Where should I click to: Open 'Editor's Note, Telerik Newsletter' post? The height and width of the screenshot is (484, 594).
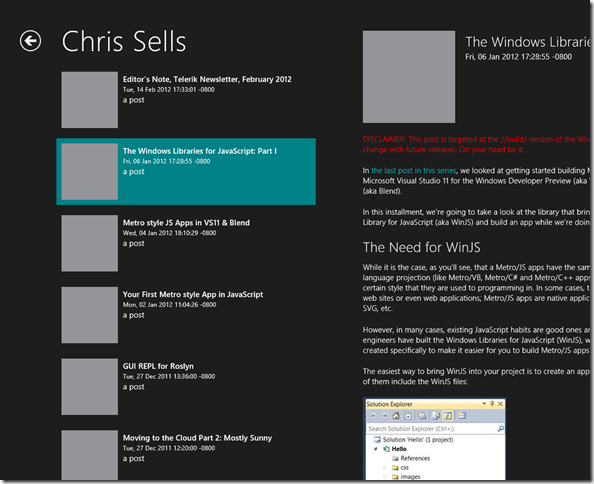click(x=186, y=100)
